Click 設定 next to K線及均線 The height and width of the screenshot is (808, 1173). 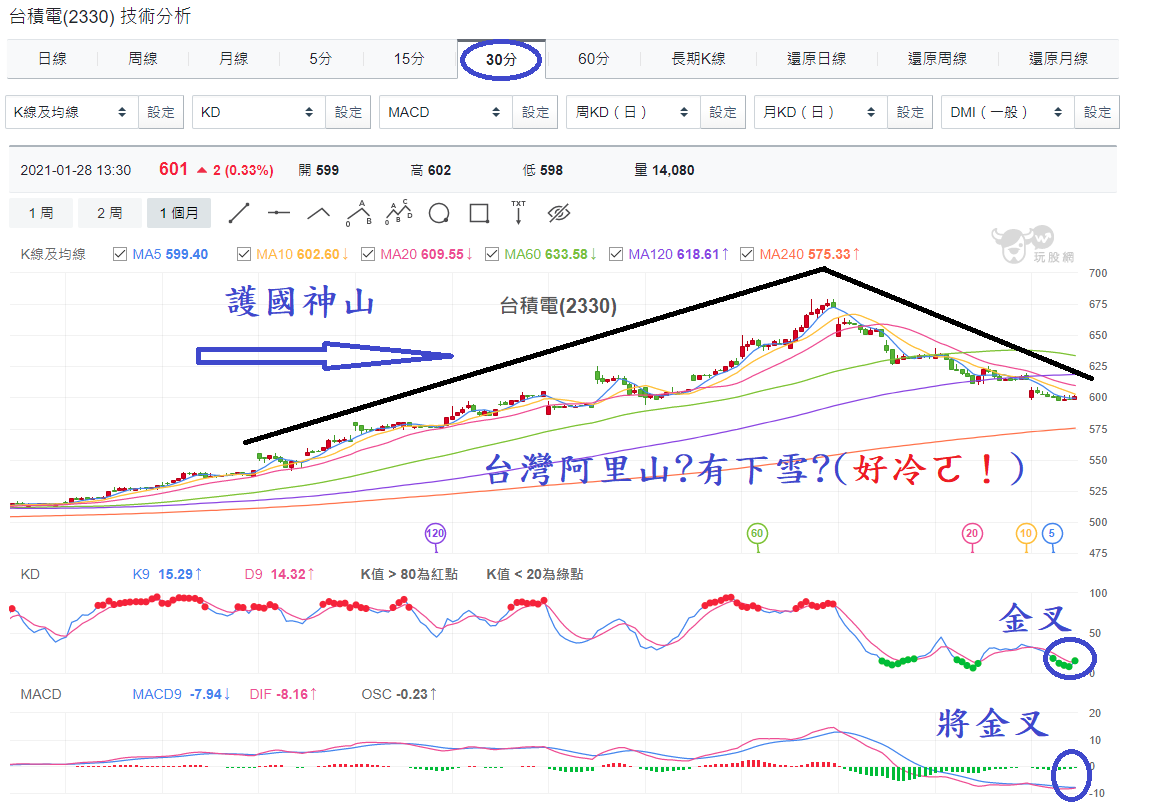point(161,112)
